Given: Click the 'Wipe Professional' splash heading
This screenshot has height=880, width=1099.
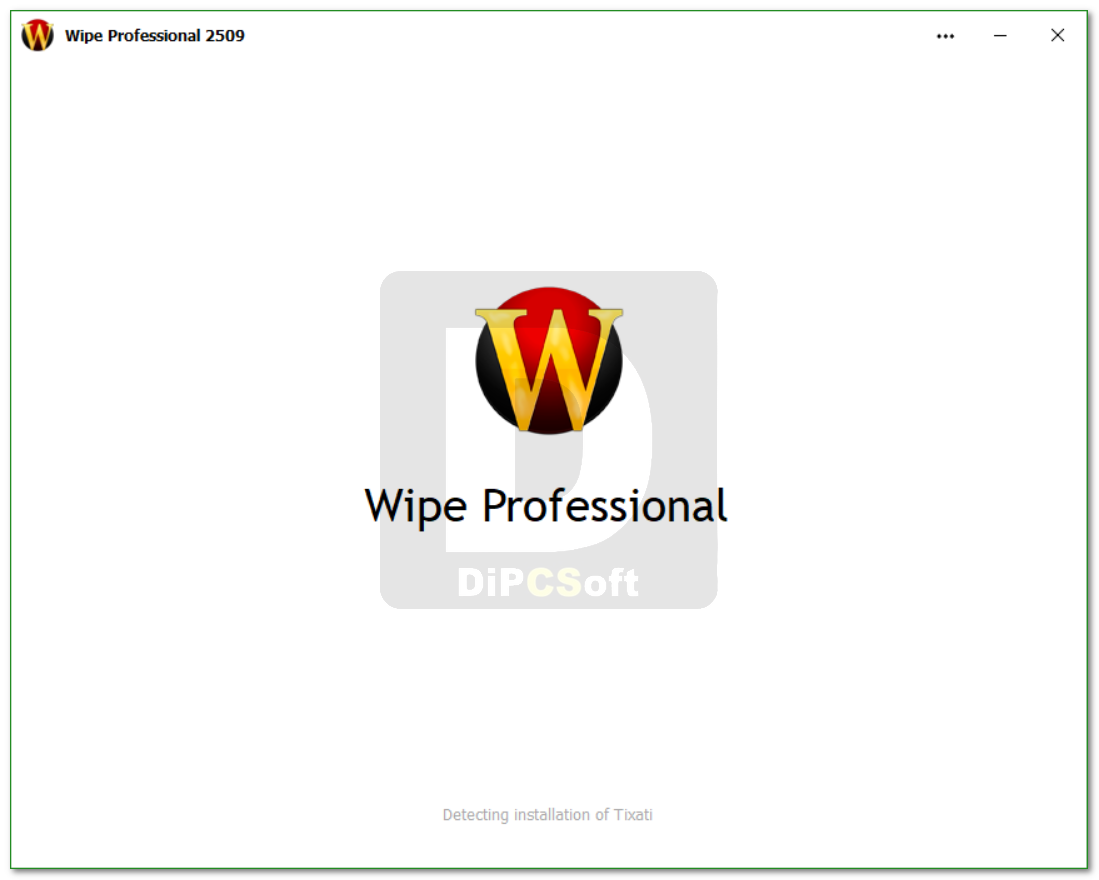Looking at the screenshot, I should point(546,506).
